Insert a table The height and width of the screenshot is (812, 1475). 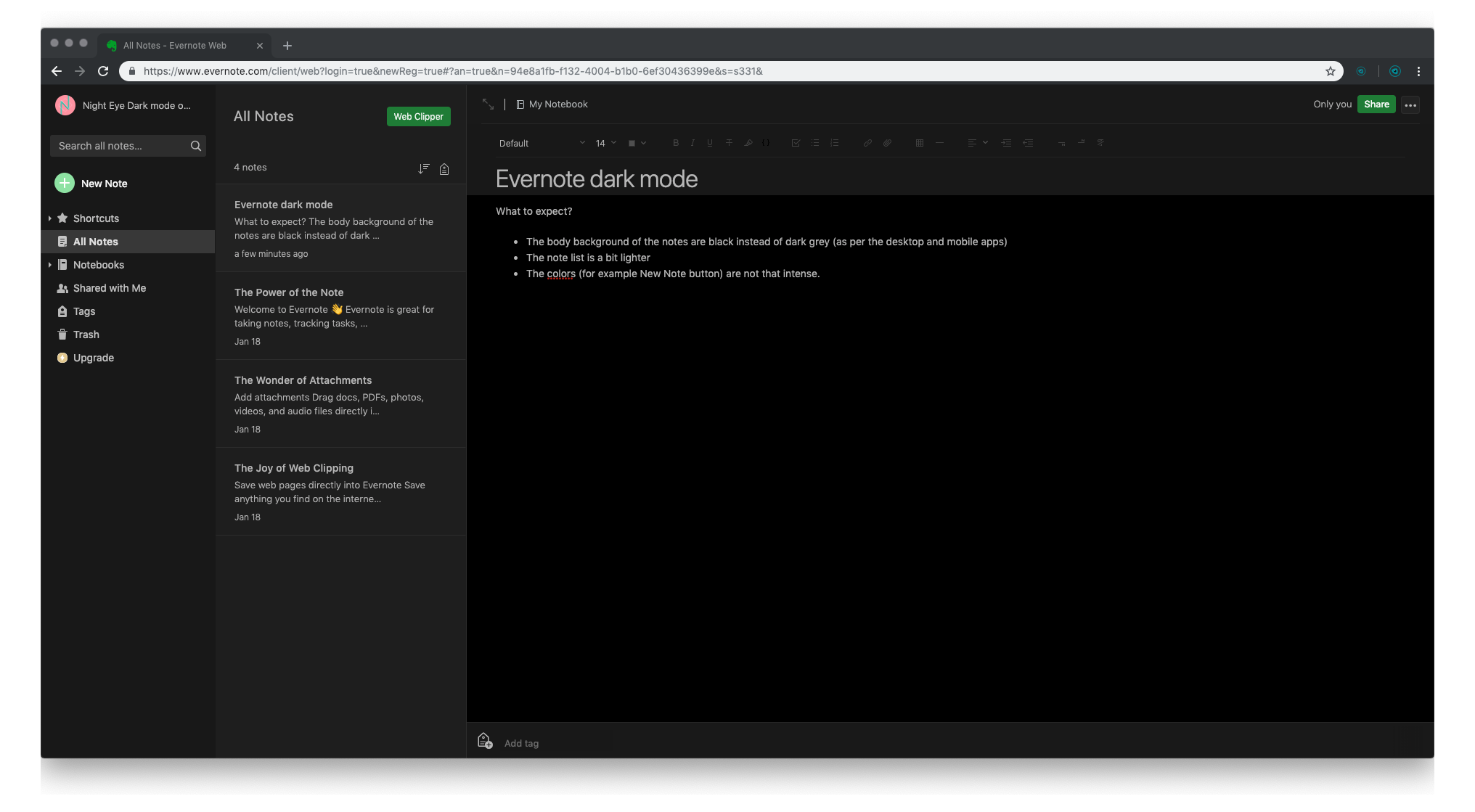click(x=920, y=143)
